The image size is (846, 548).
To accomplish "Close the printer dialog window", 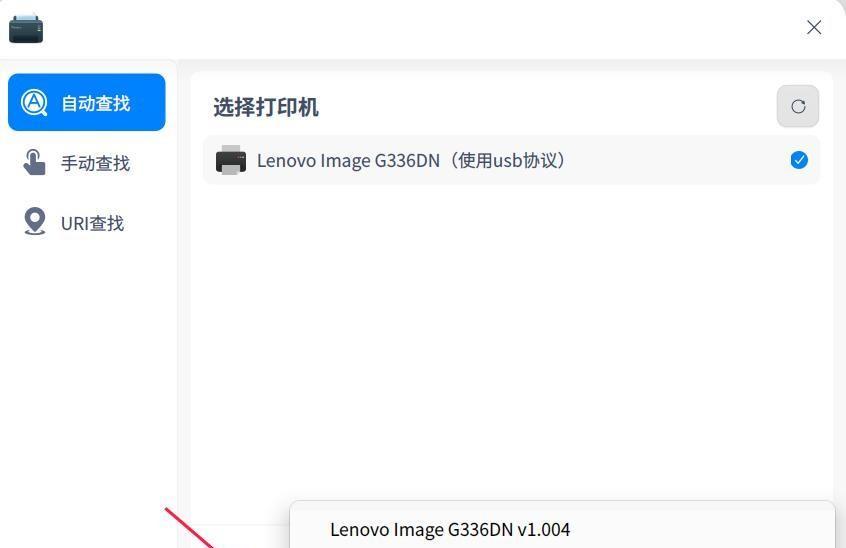I will click(814, 27).
